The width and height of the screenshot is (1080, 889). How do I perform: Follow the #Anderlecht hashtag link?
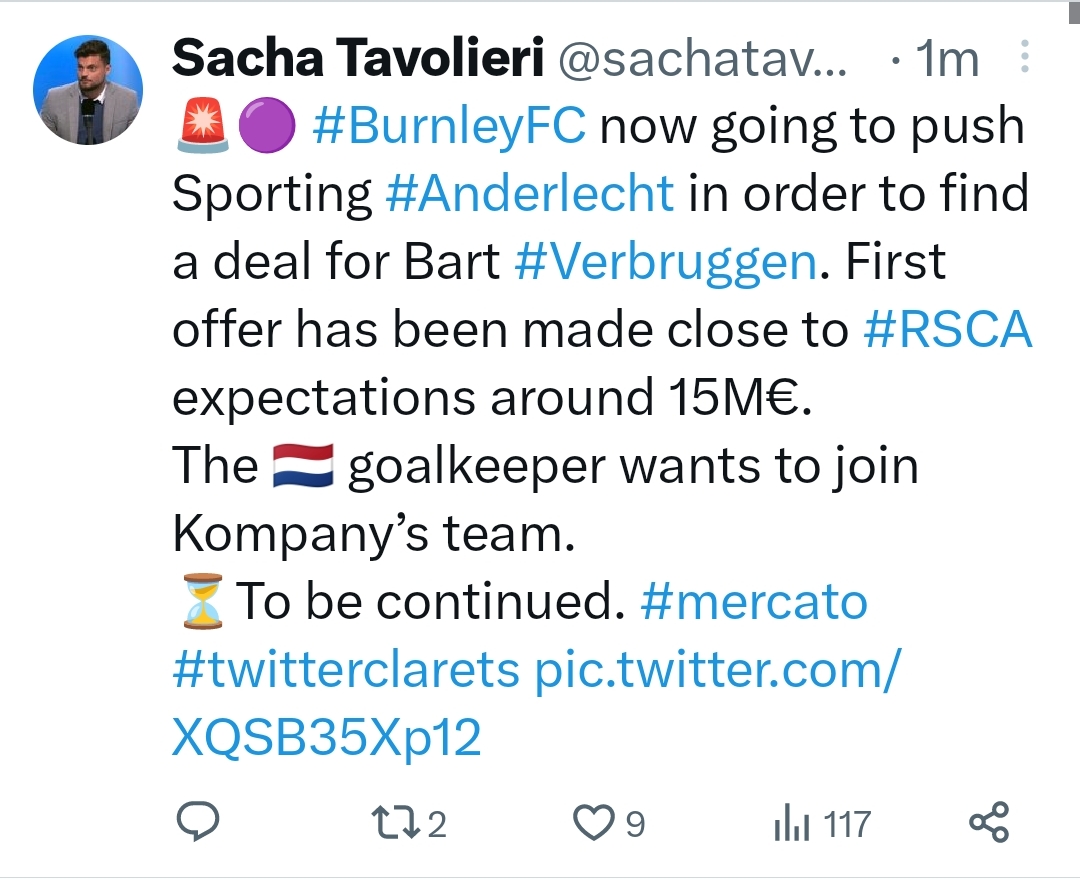coord(529,194)
